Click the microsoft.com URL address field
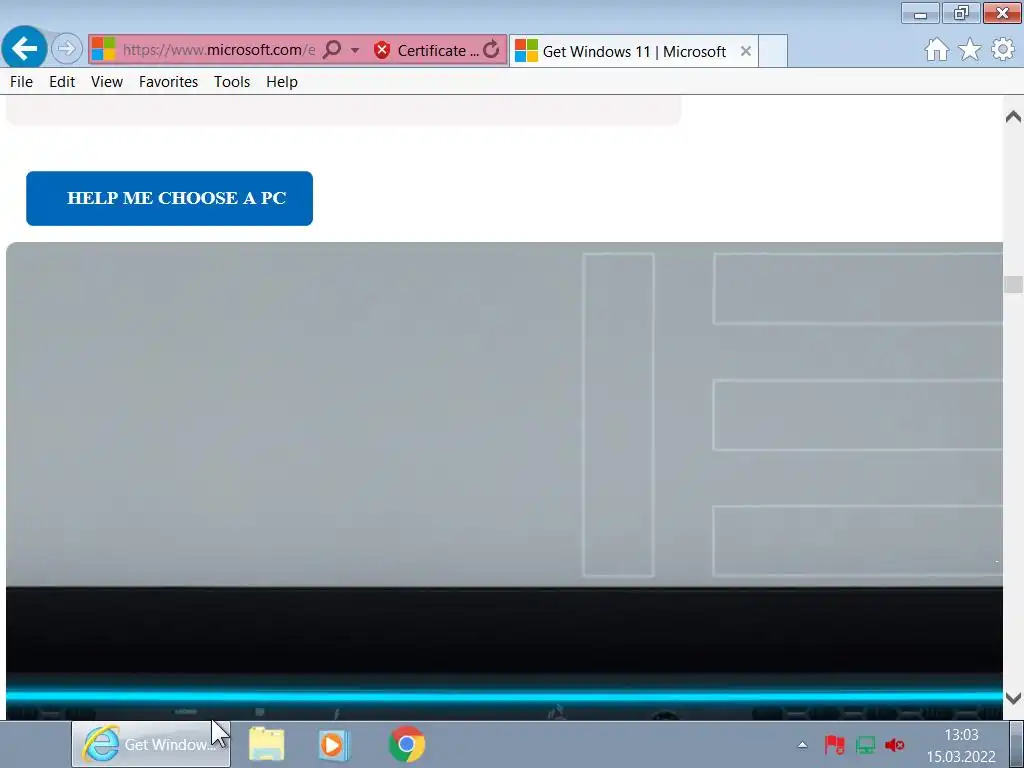The height and width of the screenshot is (768, 1024). [219, 50]
